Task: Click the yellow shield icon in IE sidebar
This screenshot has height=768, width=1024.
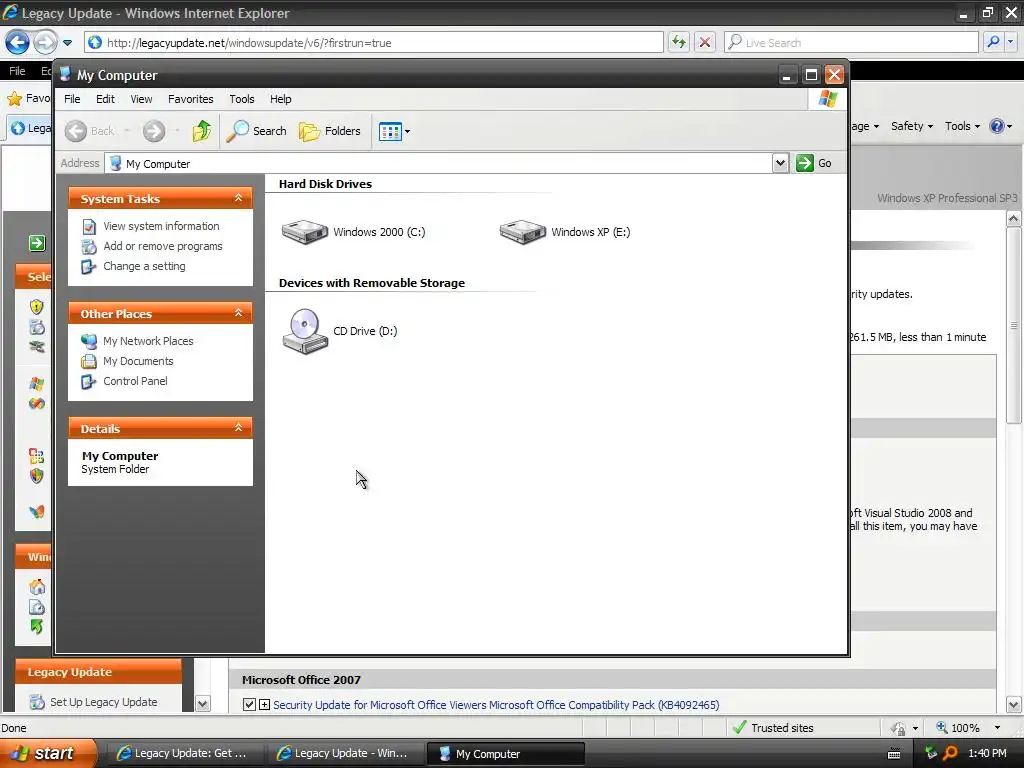Action: 37,306
